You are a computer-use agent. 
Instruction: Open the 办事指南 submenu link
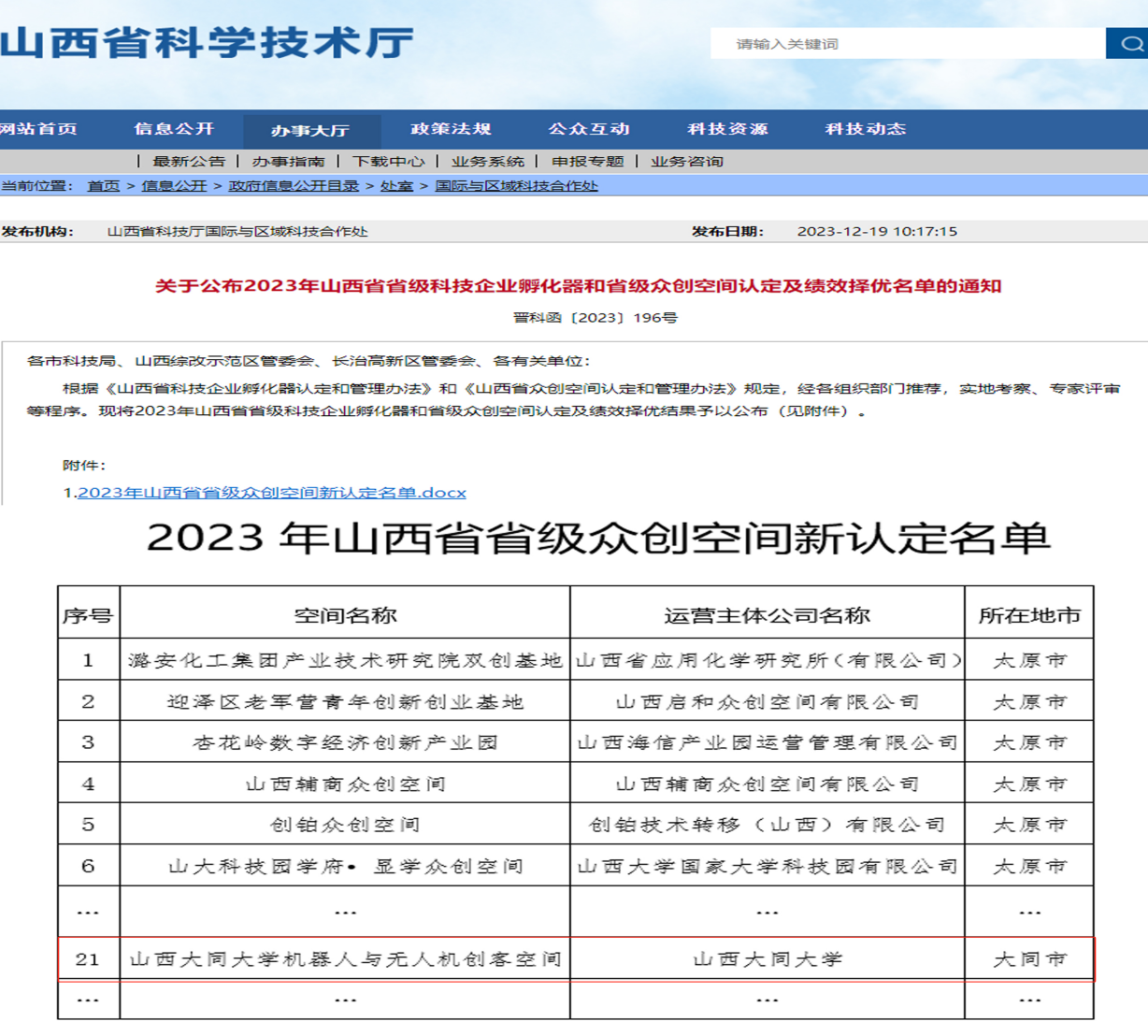288,162
